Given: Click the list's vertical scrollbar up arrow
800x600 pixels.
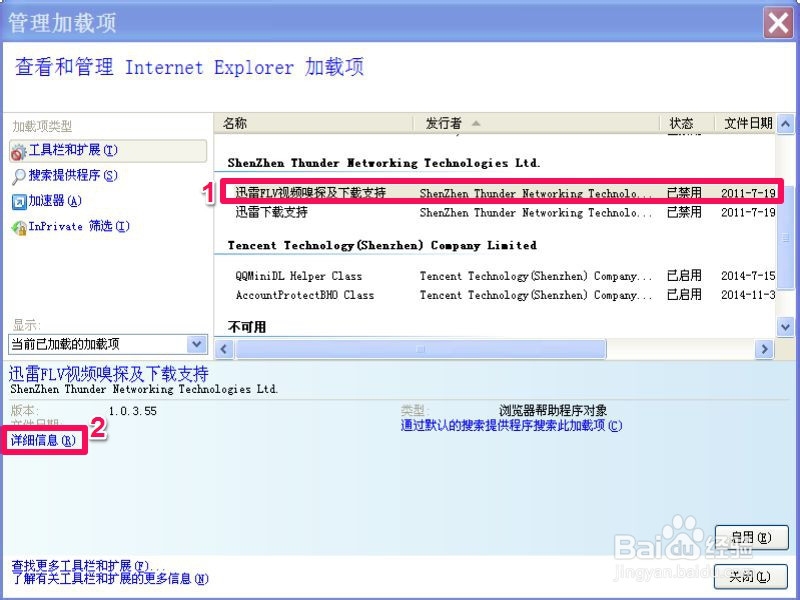Looking at the screenshot, I should tap(786, 123).
